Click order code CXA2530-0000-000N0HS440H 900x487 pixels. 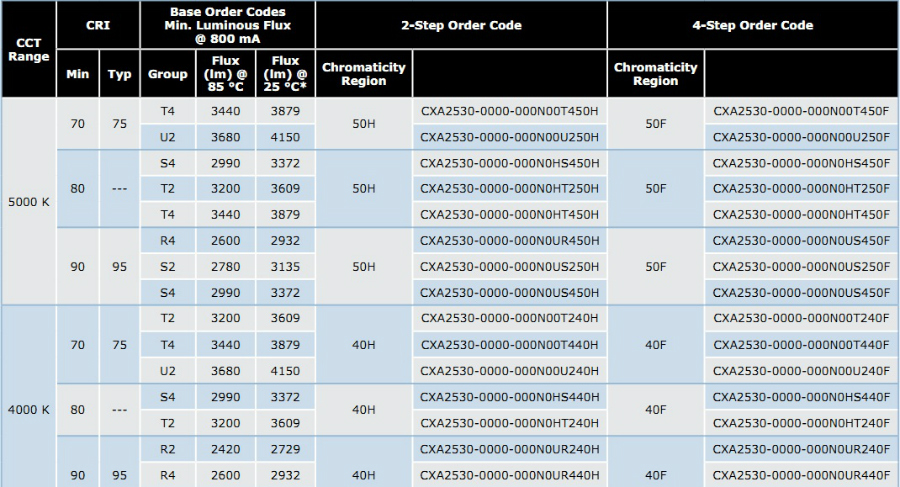pyautogui.click(x=509, y=397)
